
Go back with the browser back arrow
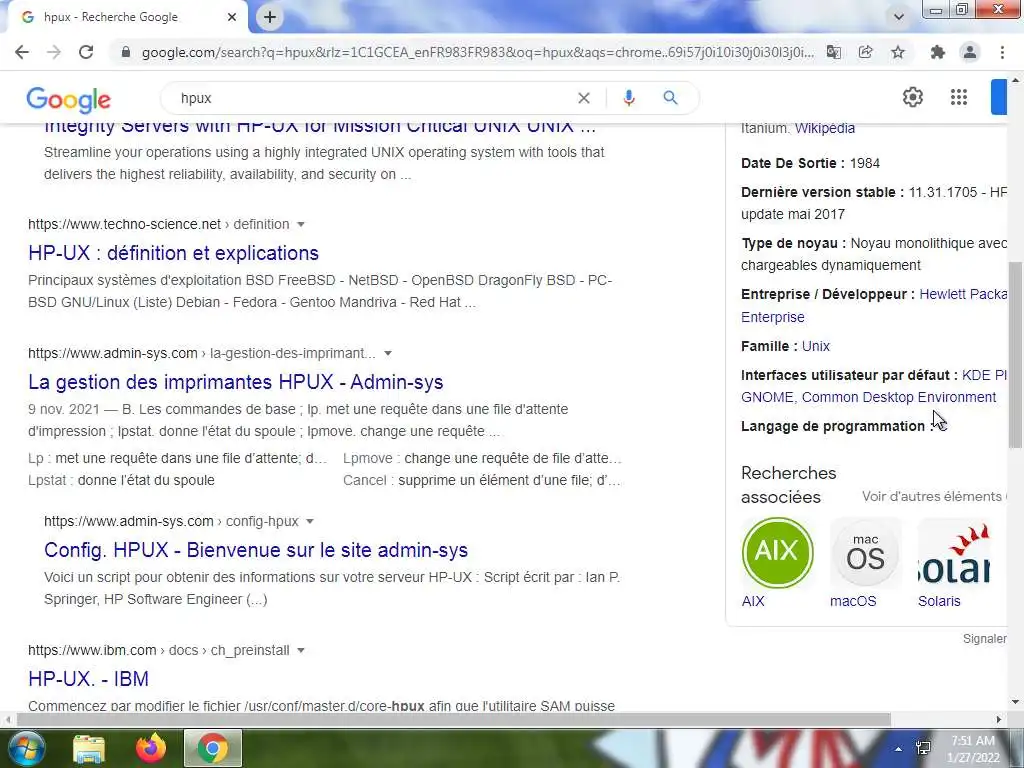[22, 52]
